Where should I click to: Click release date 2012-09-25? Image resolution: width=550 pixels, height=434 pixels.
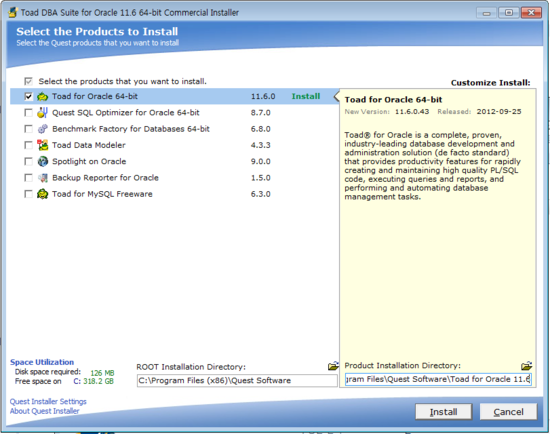[499, 112]
